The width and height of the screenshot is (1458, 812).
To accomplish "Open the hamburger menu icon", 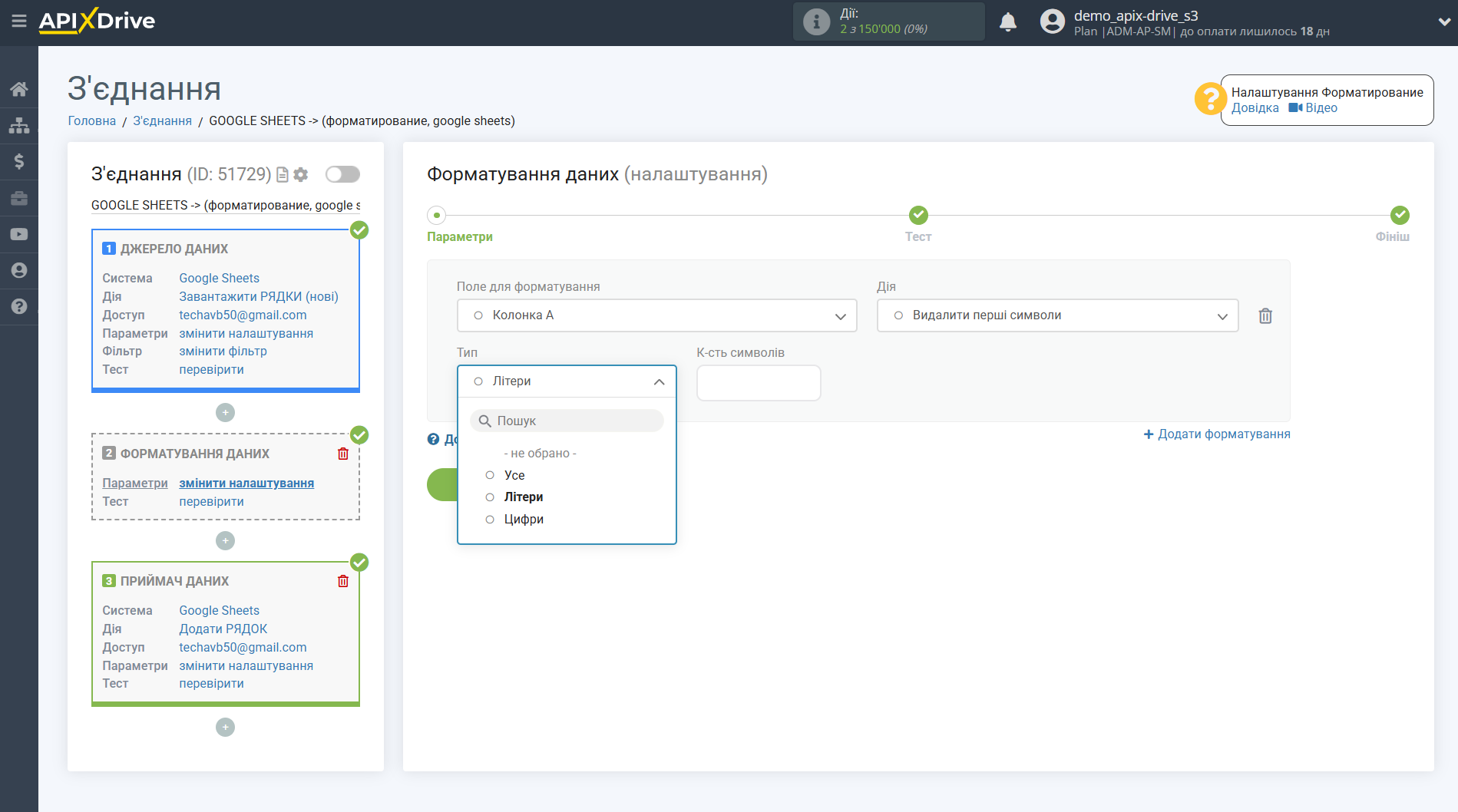I will tap(19, 21).
